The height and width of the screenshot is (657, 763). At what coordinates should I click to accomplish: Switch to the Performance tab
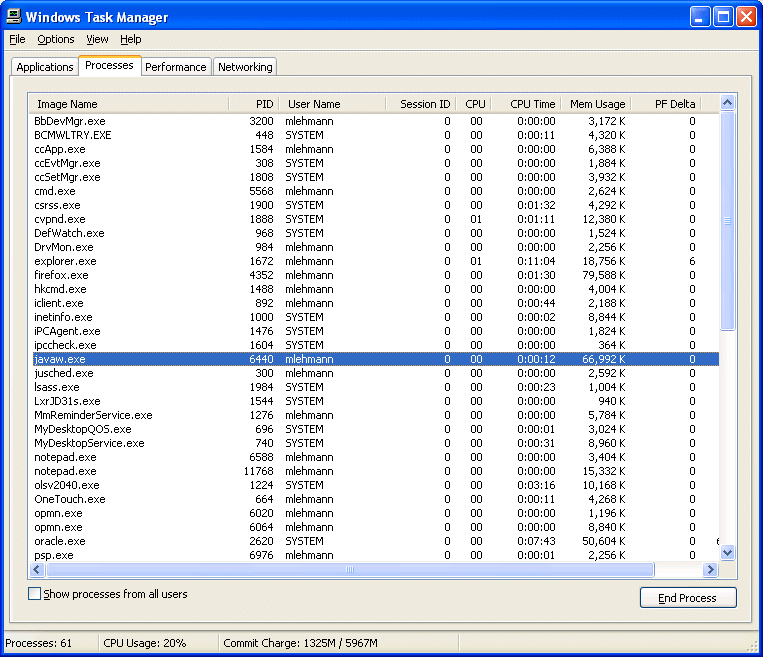click(176, 67)
